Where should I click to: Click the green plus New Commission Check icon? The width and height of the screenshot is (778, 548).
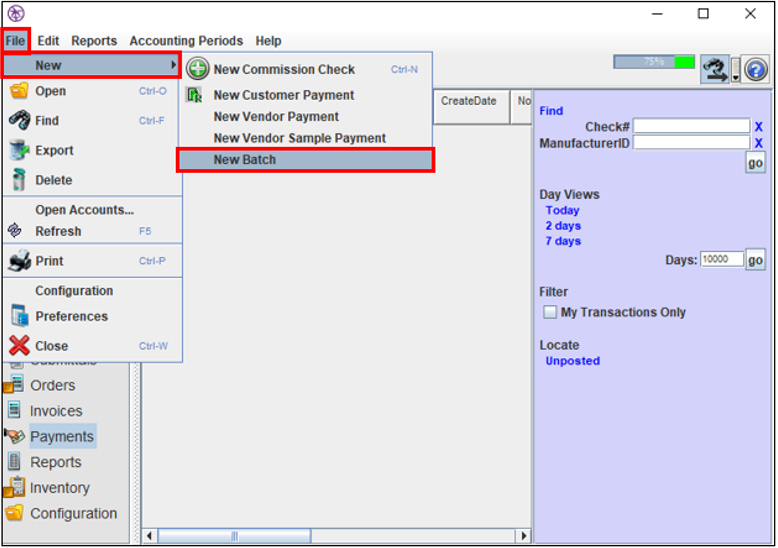[197, 68]
